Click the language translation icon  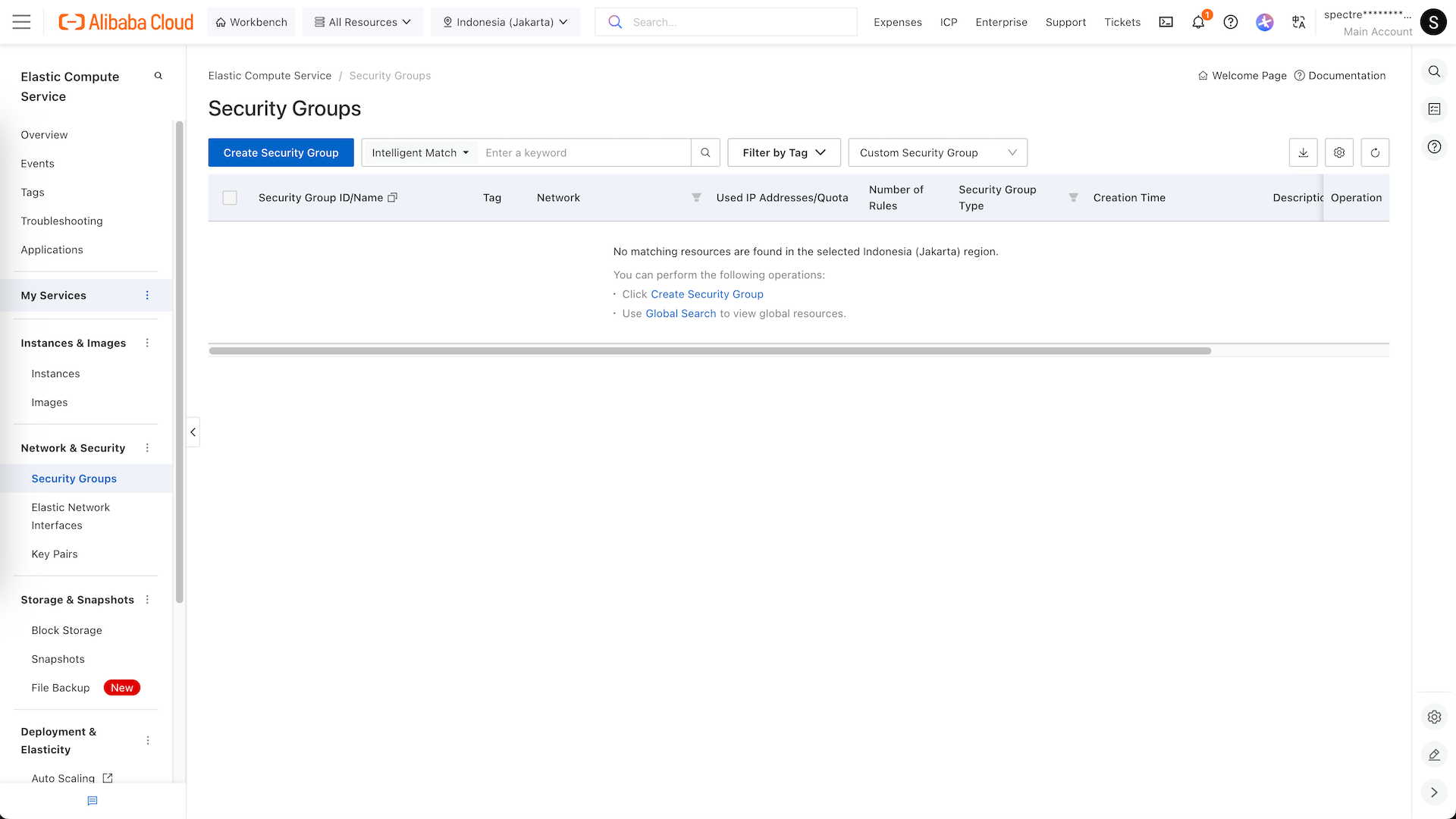(x=1298, y=22)
